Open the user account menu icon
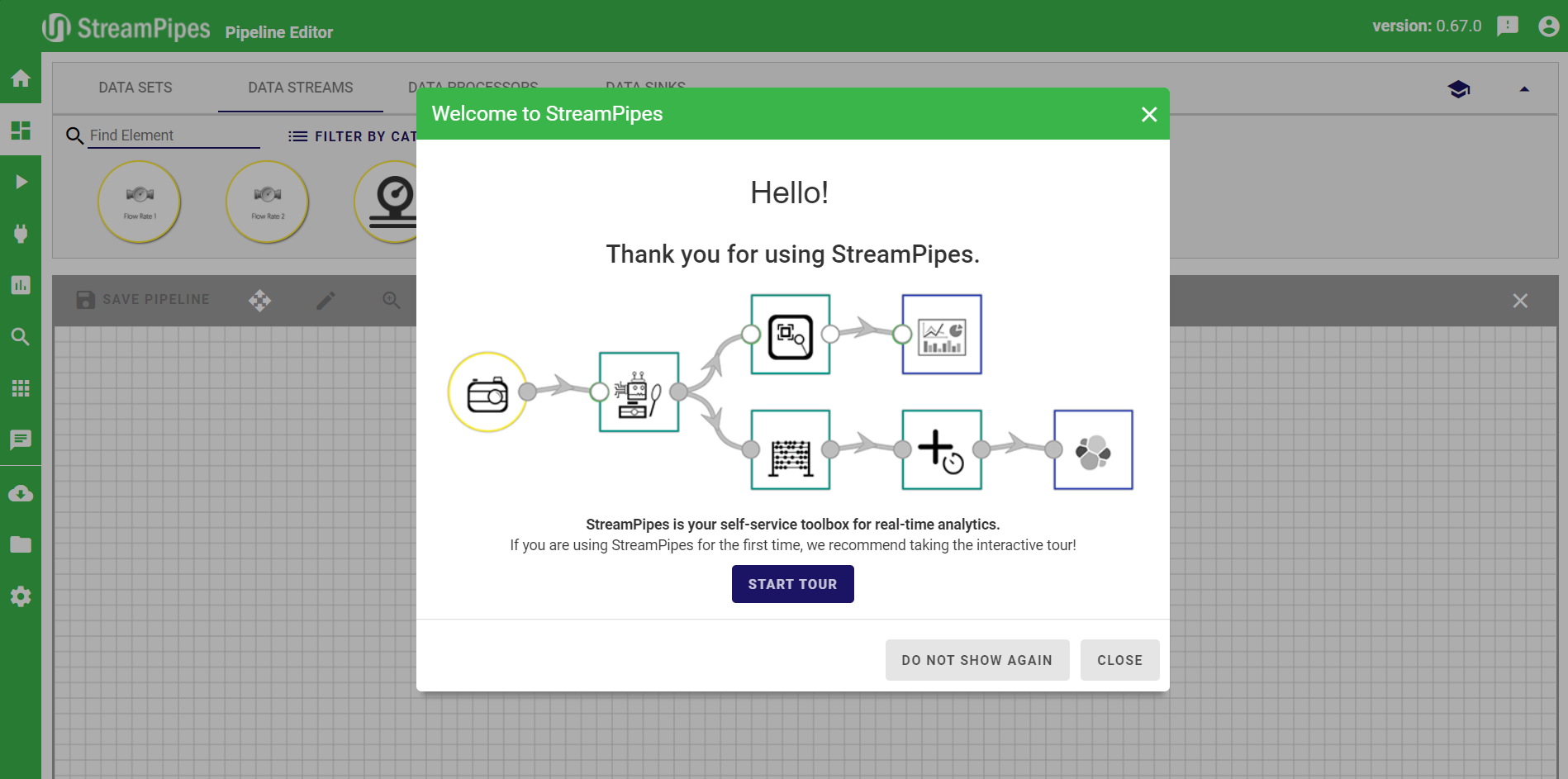 (1548, 26)
